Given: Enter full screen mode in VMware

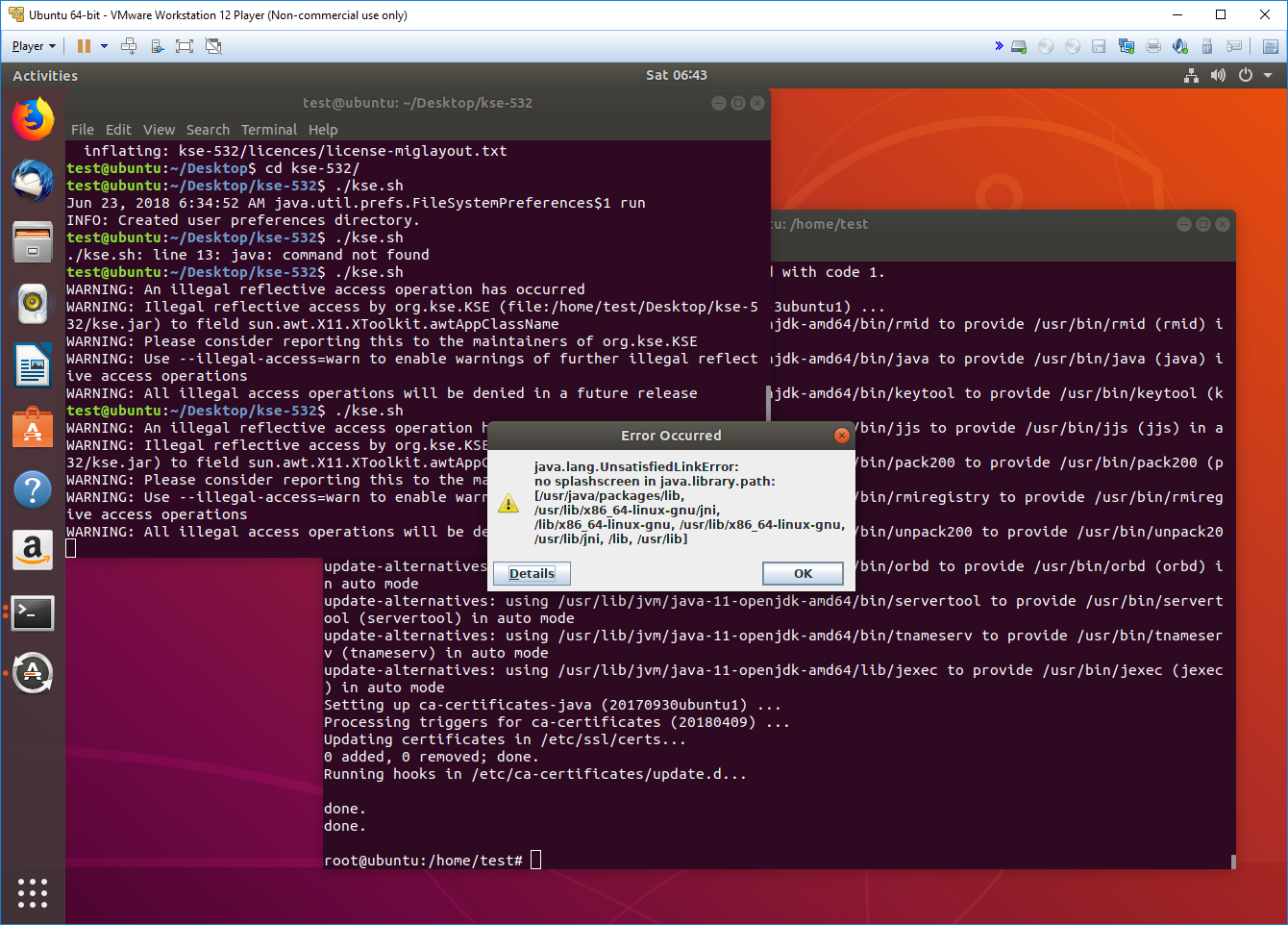Looking at the screenshot, I should tap(185, 46).
